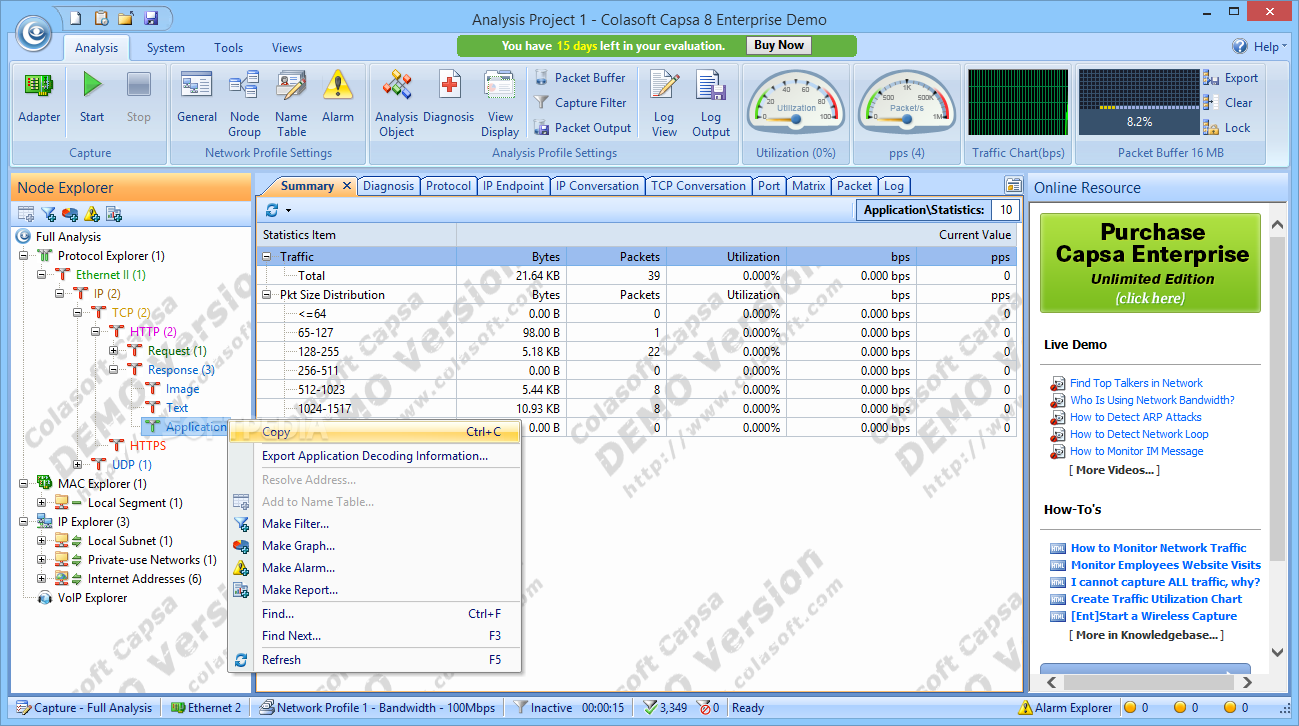Expand the UDP (1) tree node
This screenshot has height=726, width=1299.
coord(78,465)
